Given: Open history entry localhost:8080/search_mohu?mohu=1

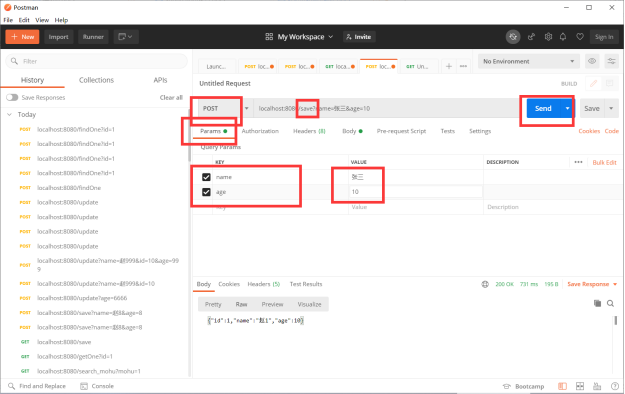Looking at the screenshot, I should [x=88, y=371].
